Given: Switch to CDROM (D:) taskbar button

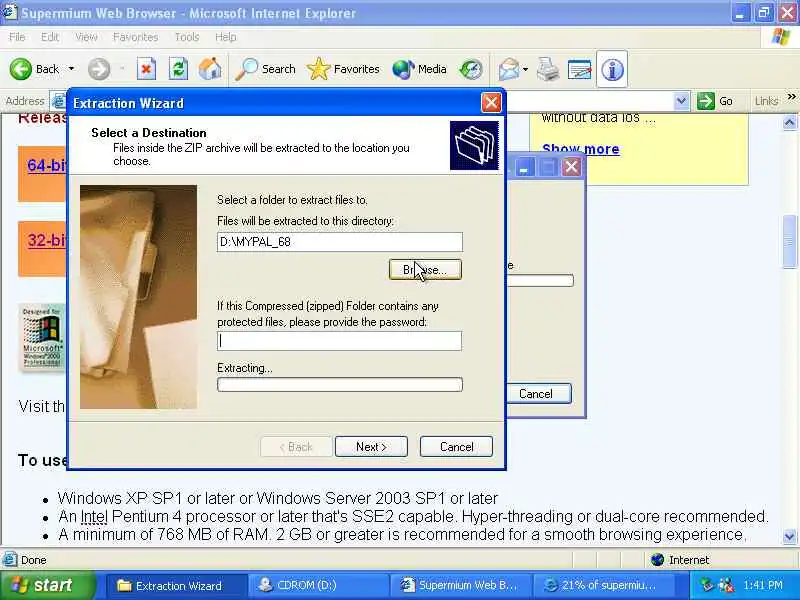Looking at the screenshot, I should point(316,586).
